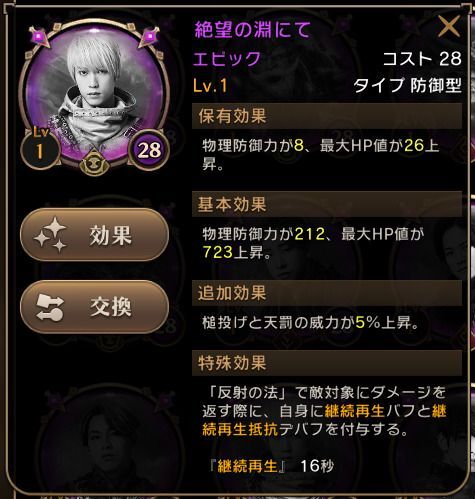Image resolution: width=475 pixels, height=499 pixels.
Task: Click the sparkle stars icon on 効果
Action: pyautogui.click(x=51, y=235)
